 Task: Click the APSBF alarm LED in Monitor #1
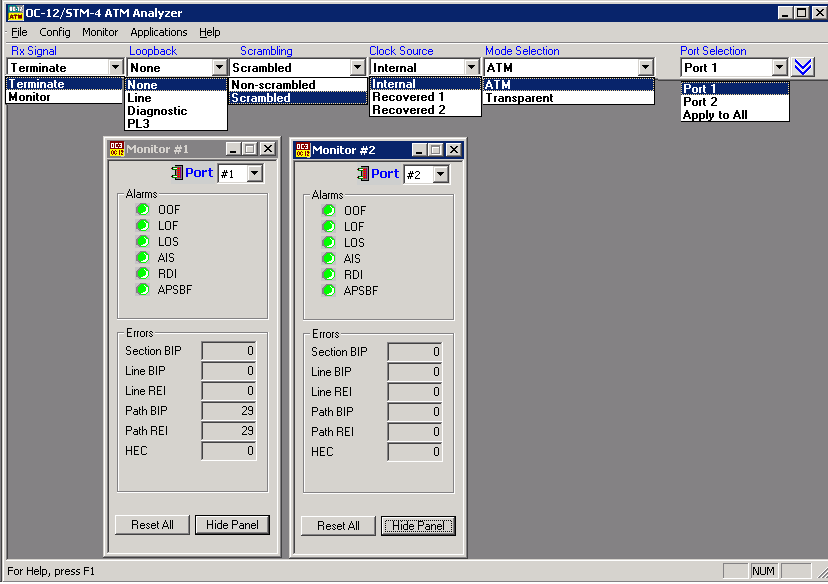(x=143, y=289)
